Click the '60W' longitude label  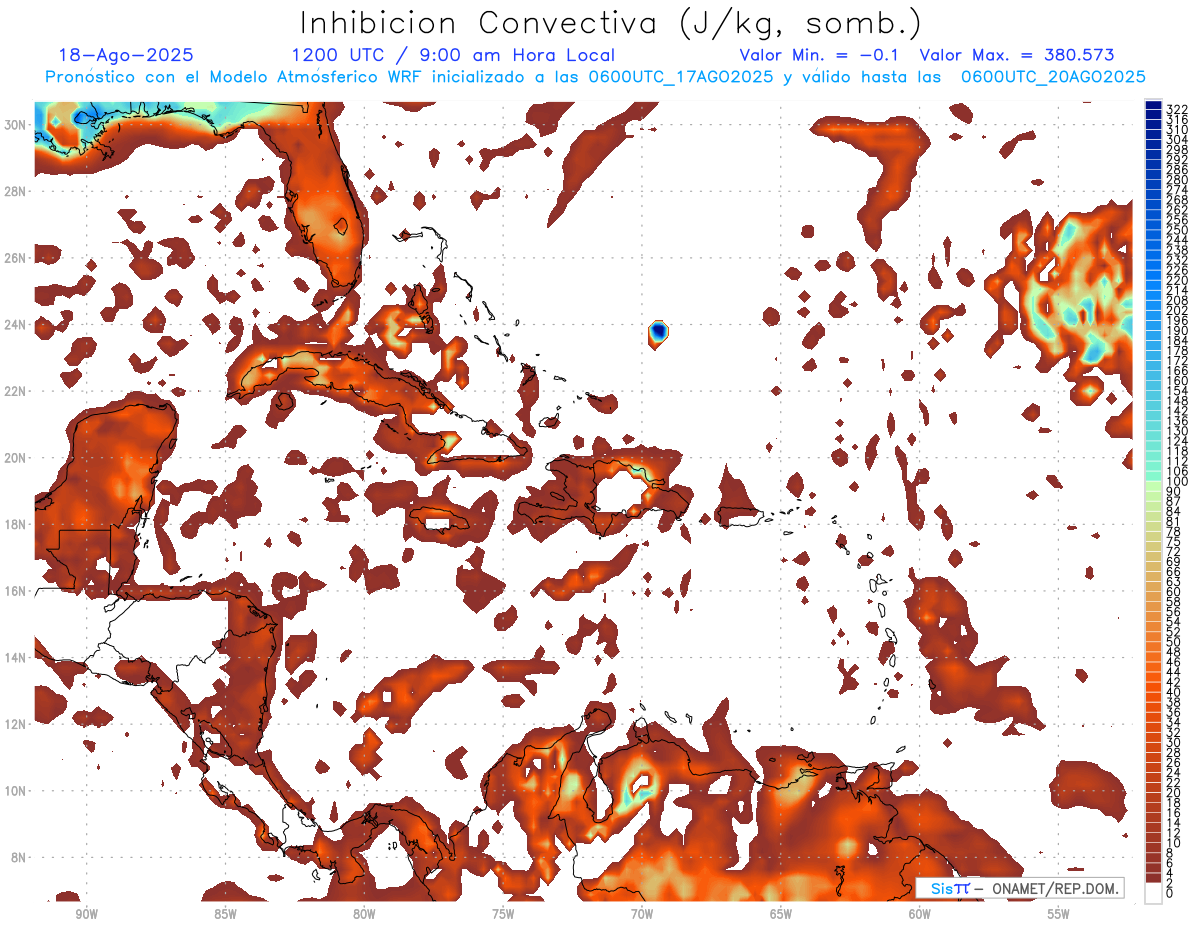point(920,913)
